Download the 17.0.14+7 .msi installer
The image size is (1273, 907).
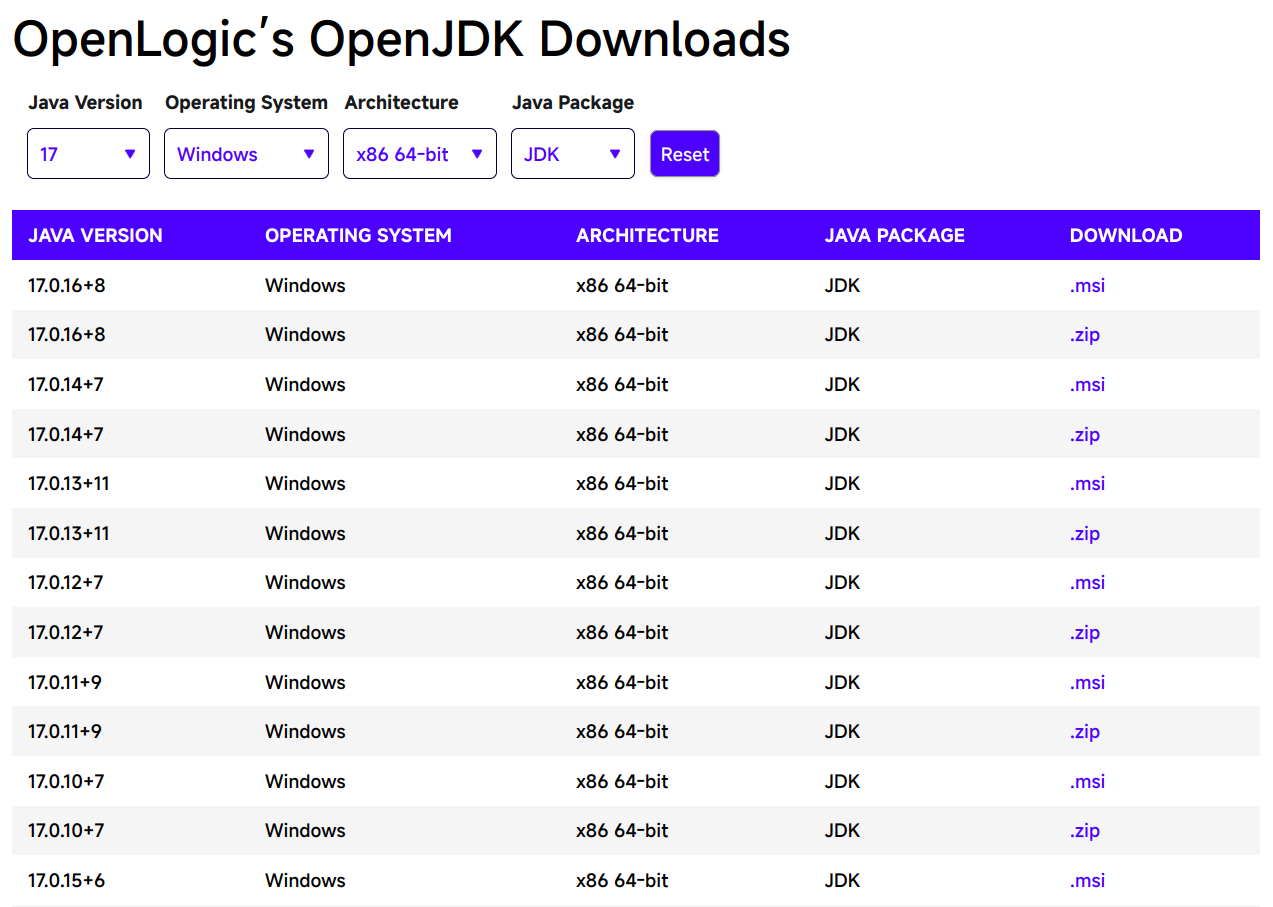point(1087,385)
